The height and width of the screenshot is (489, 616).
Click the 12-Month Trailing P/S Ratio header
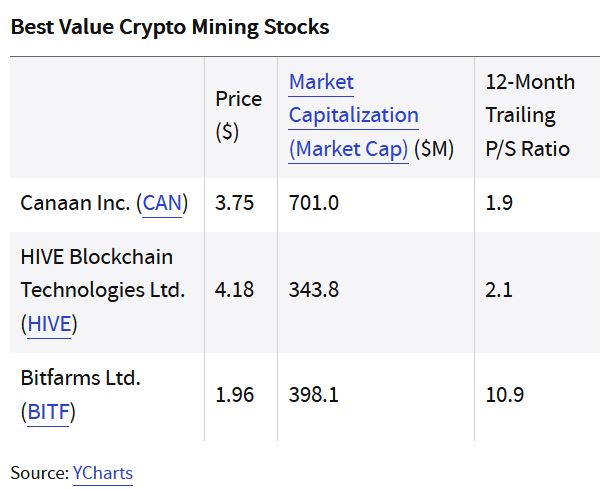click(528, 115)
